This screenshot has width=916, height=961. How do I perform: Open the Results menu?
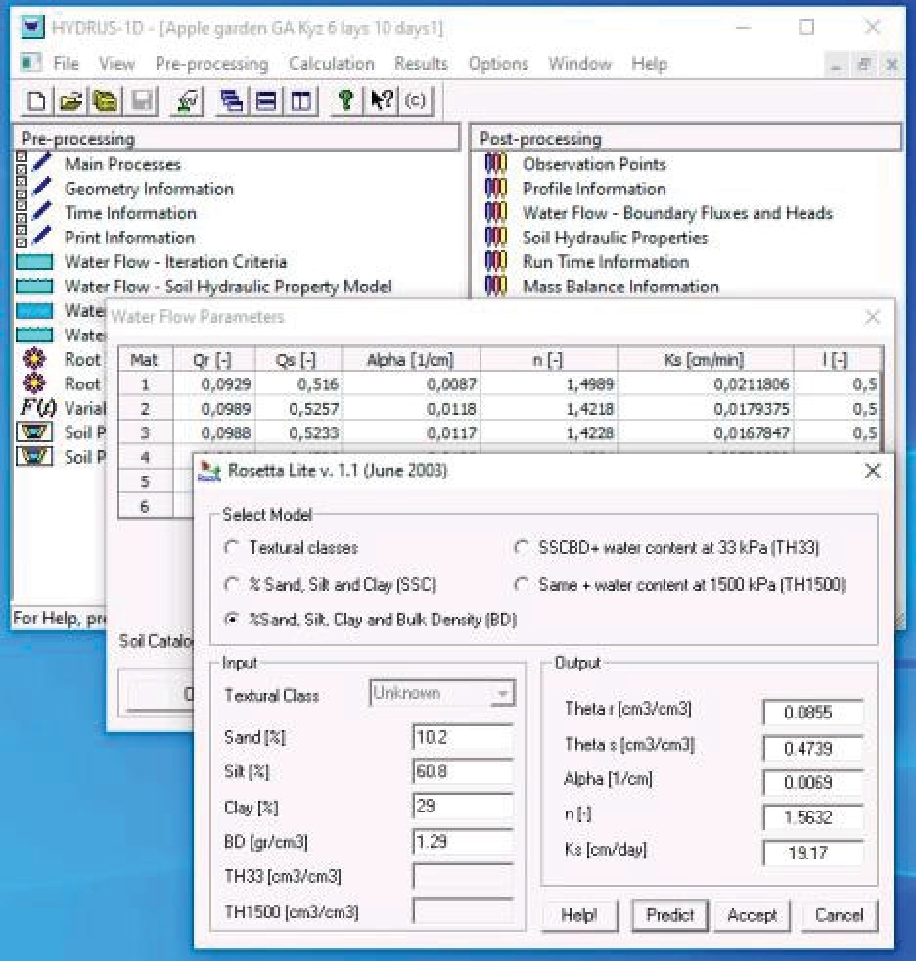click(x=420, y=64)
